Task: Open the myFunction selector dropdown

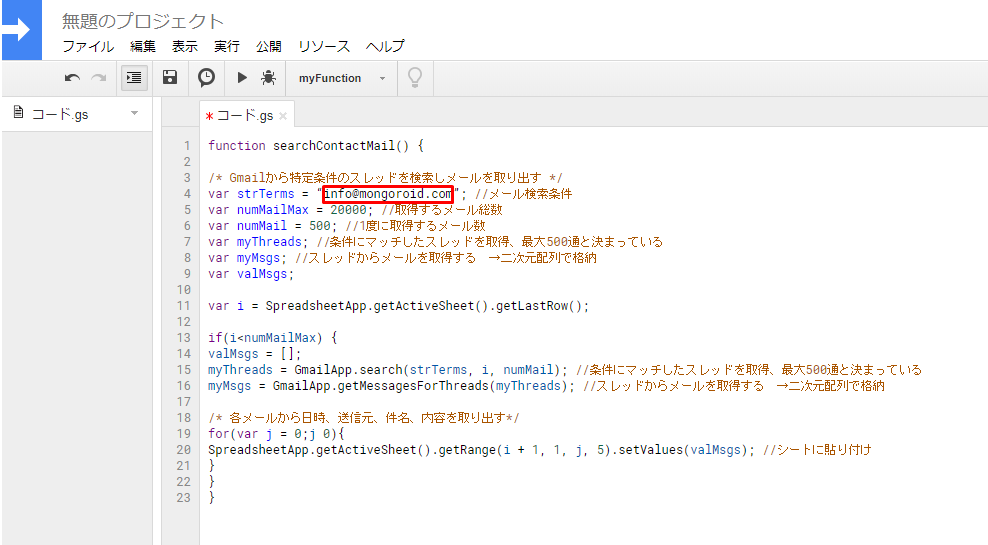Action: (x=342, y=78)
